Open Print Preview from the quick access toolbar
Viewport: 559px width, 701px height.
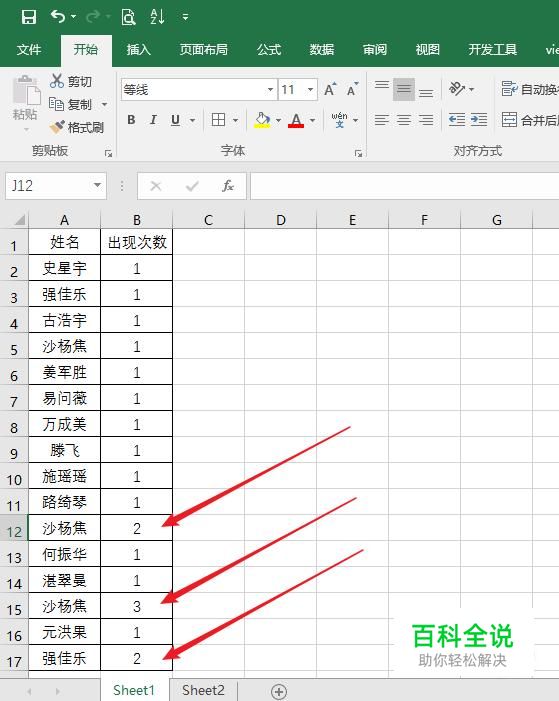[128, 17]
